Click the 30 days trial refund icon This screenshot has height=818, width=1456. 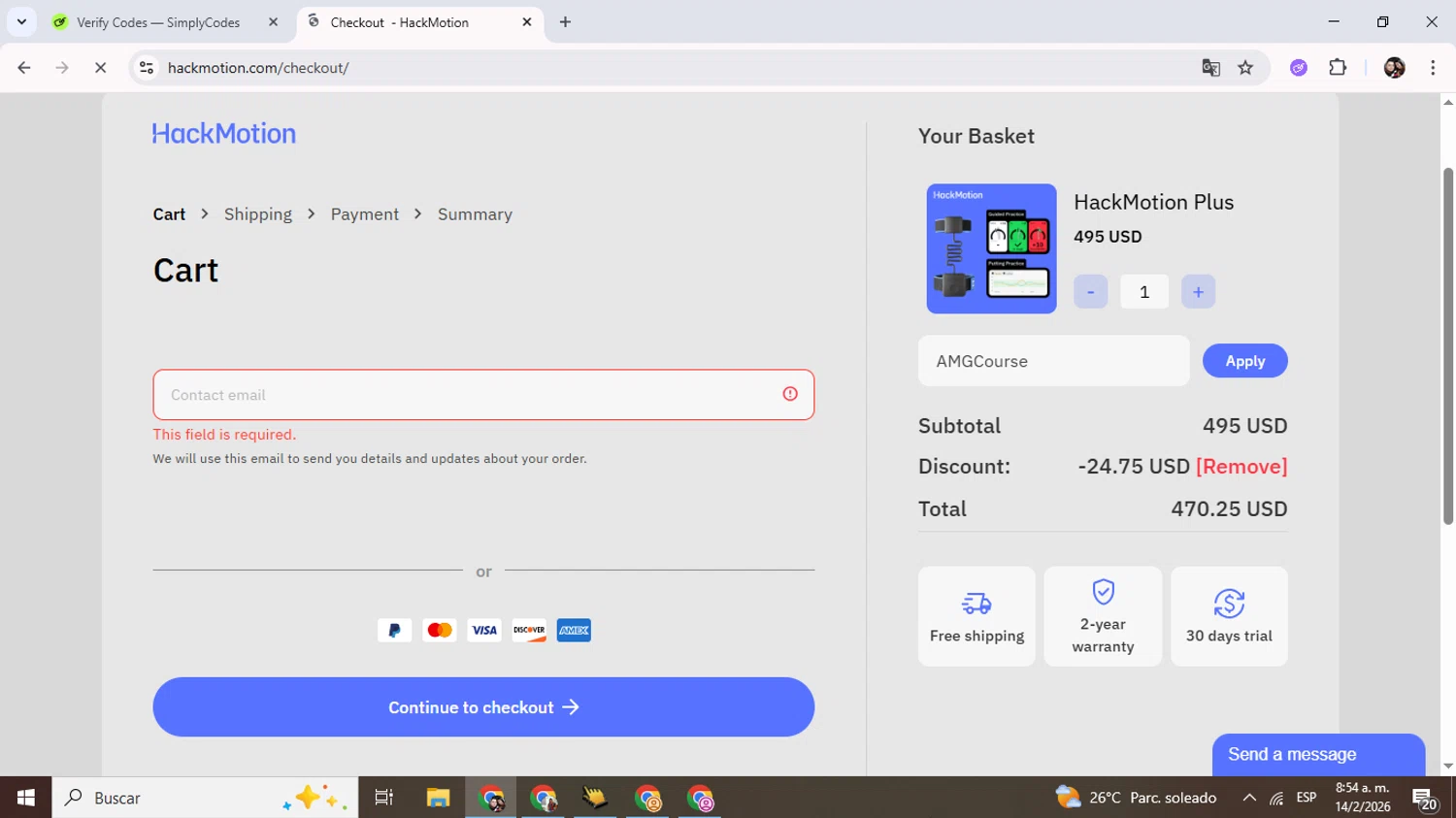click(x=1229, y=604)
